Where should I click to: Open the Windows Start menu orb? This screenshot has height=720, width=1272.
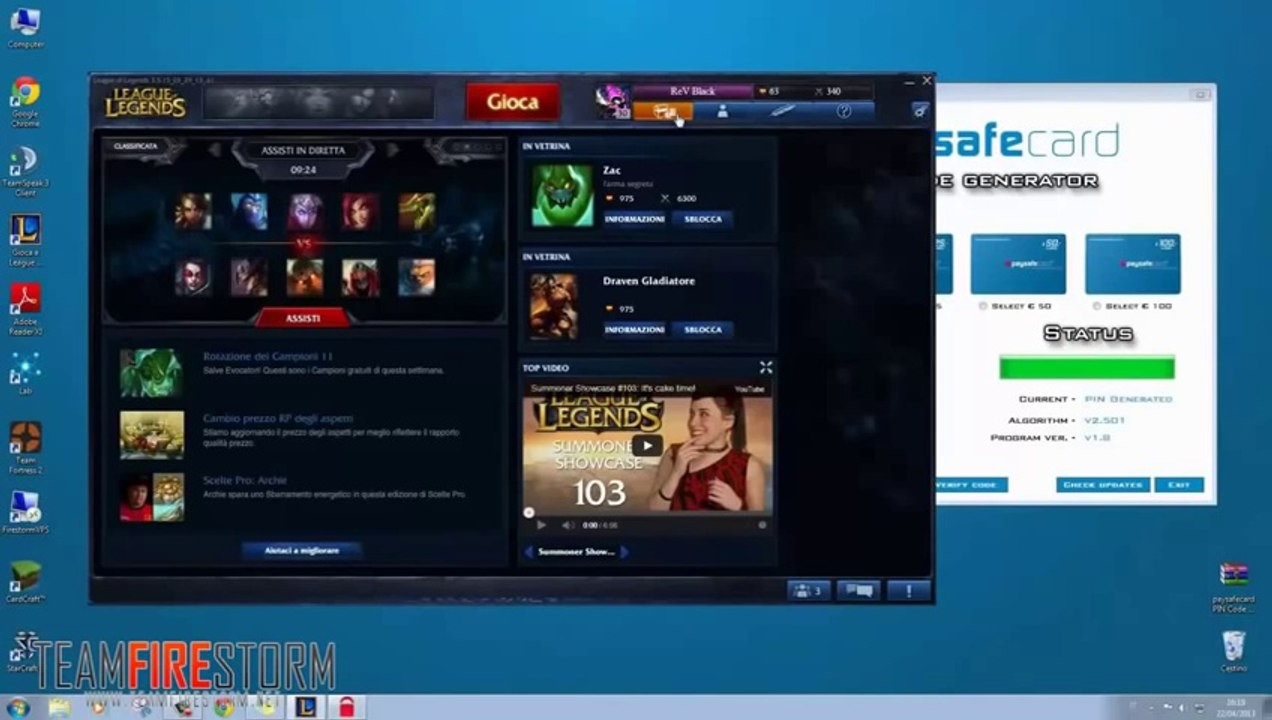tap(17, 707)
